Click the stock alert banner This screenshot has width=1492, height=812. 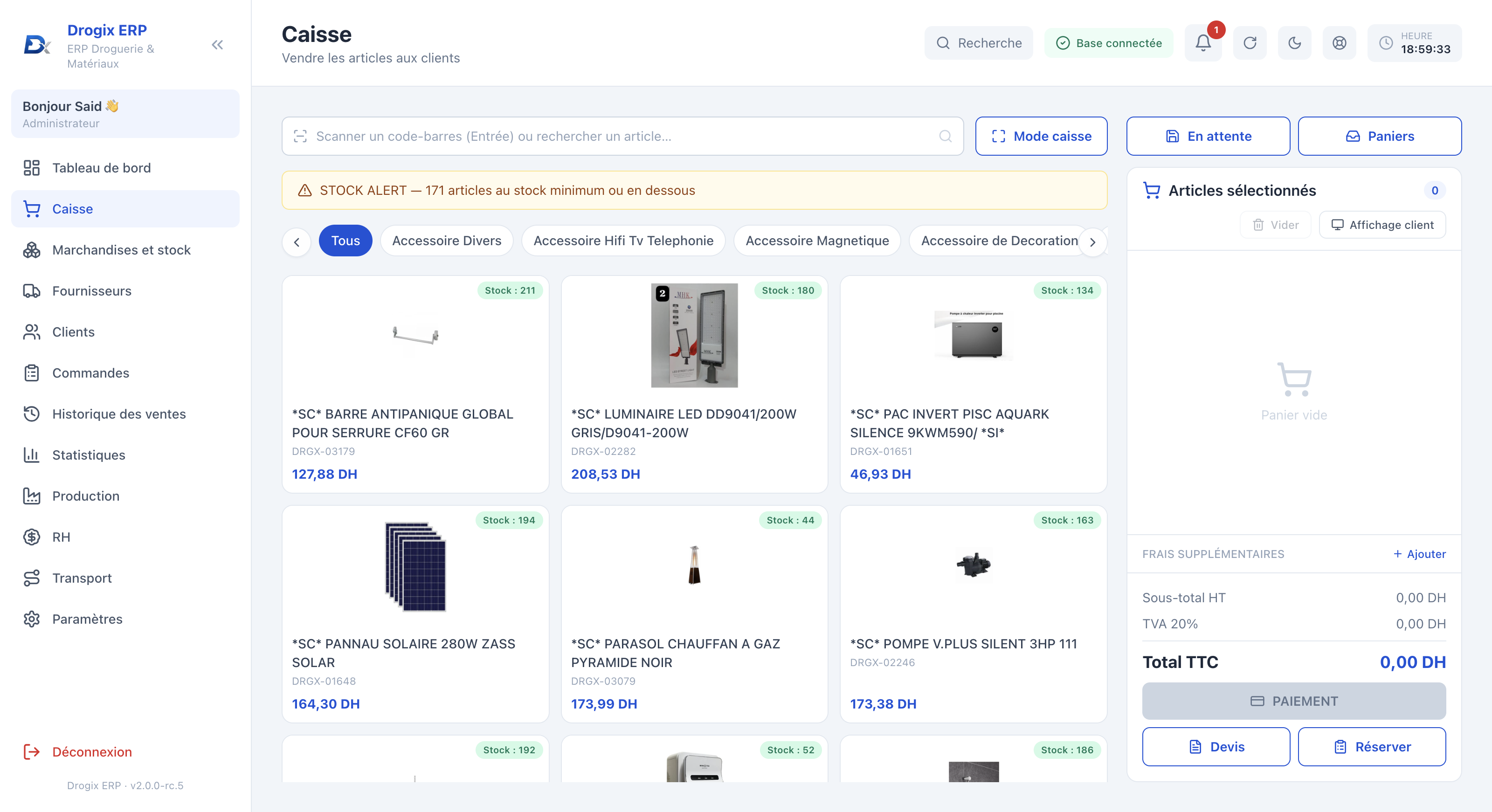pyautogui.click(x=694, y=190)
